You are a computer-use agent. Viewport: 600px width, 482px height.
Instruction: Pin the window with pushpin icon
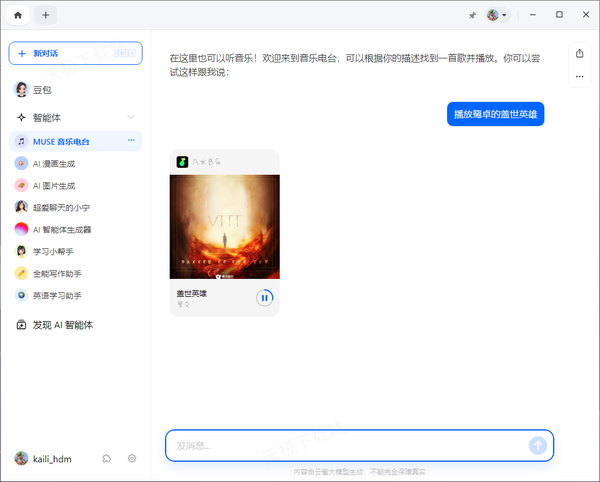[473, 15]
